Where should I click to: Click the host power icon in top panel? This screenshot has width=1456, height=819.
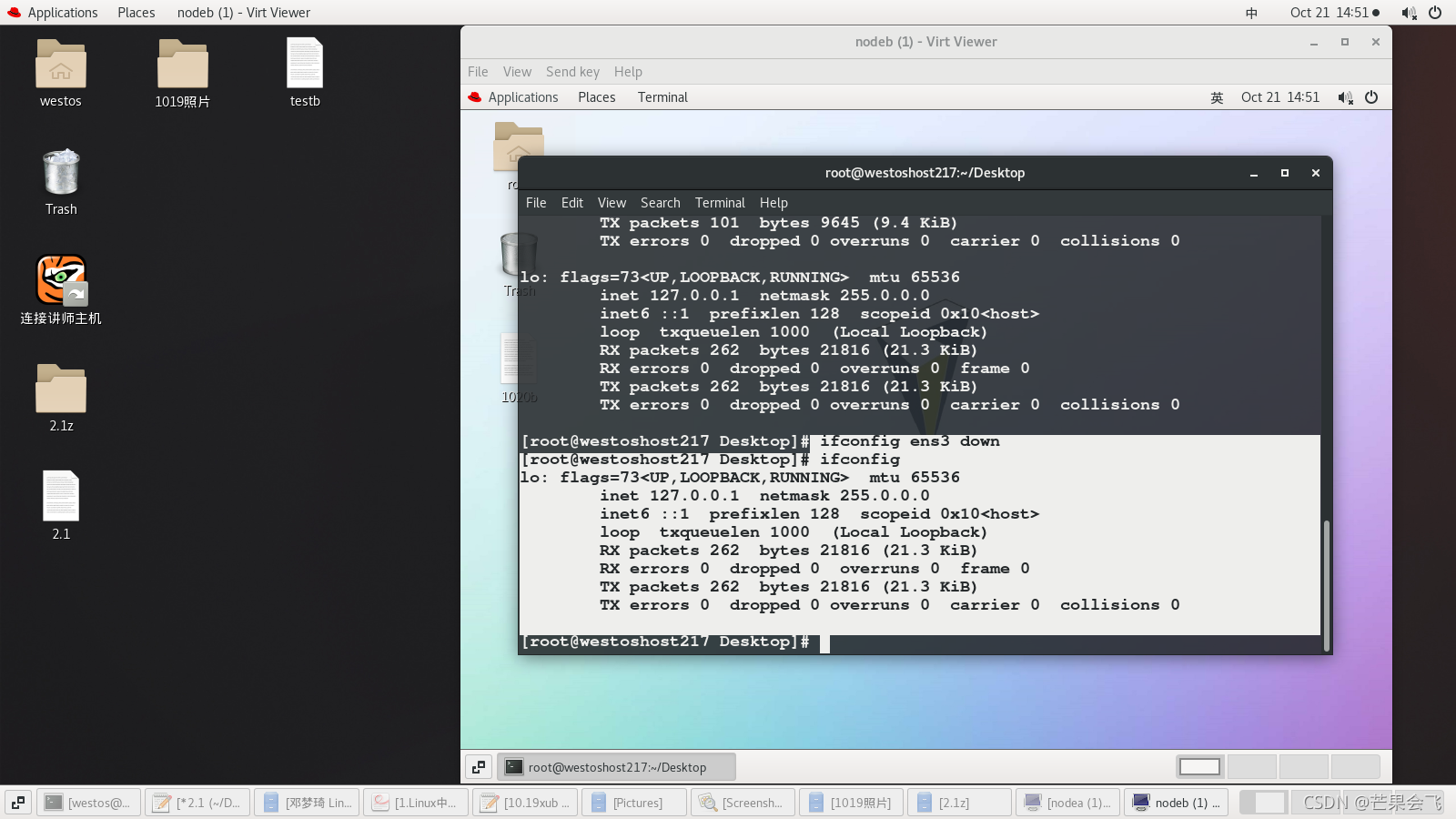(1436, 12)
